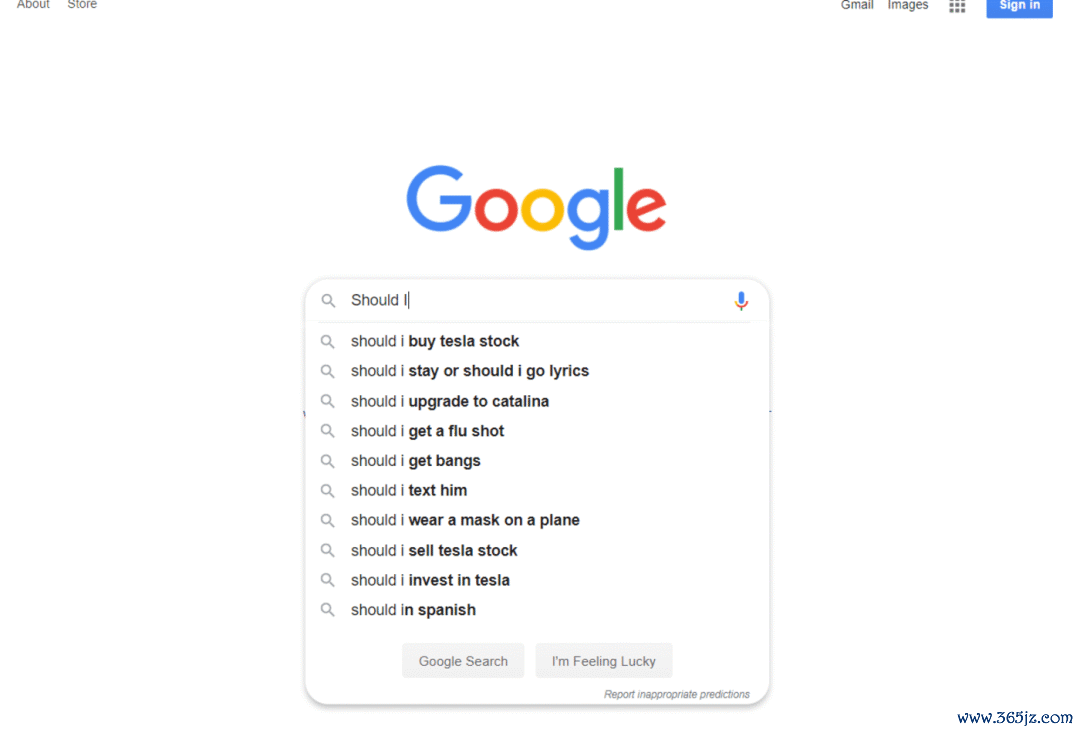Open the Images link
The height and width of the screenshot is (733, 1080).
(908, 6)
